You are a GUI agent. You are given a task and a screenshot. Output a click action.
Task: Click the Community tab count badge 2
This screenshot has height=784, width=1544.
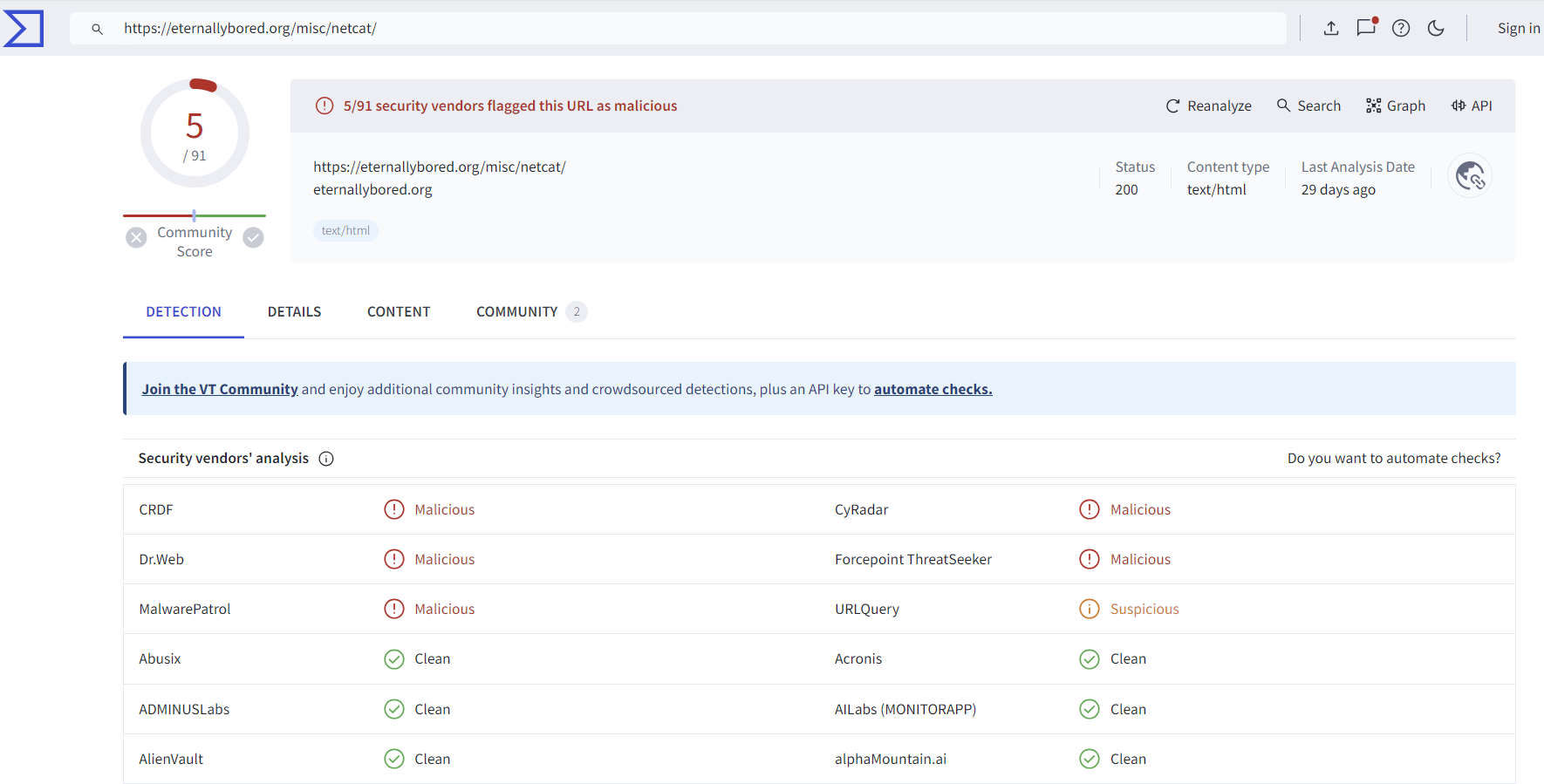(x=577, y=311)
